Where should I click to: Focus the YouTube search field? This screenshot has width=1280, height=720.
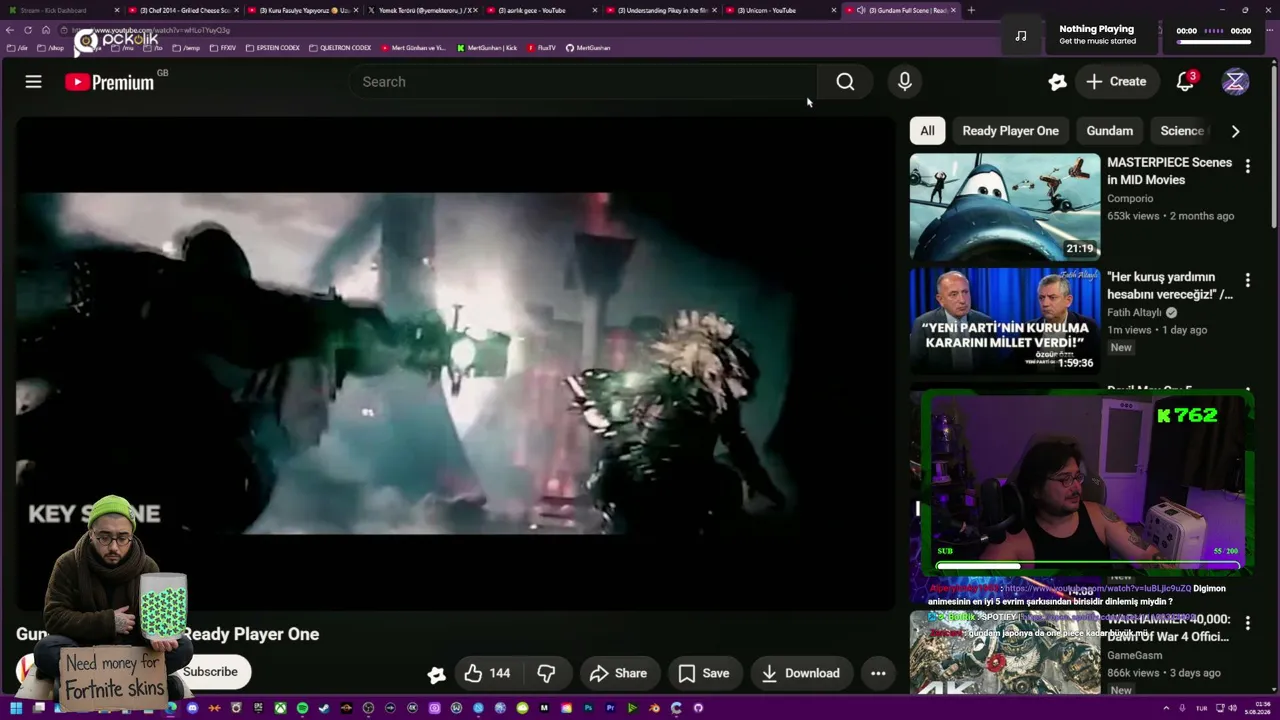(584, 82)
